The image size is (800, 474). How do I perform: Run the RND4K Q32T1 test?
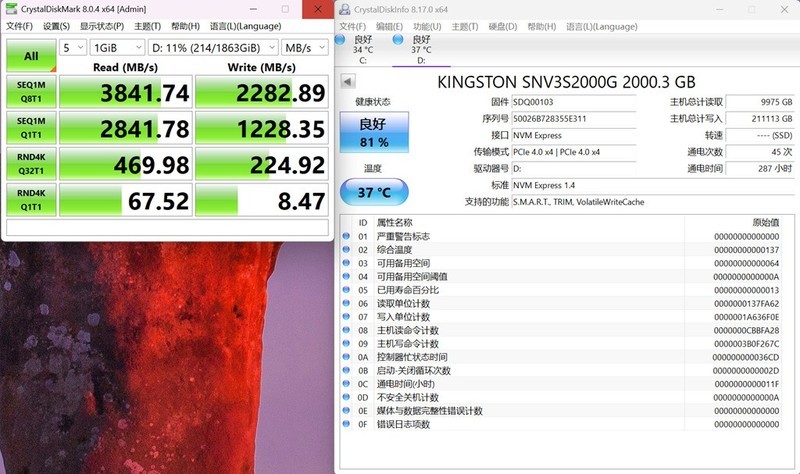(31, 164)
